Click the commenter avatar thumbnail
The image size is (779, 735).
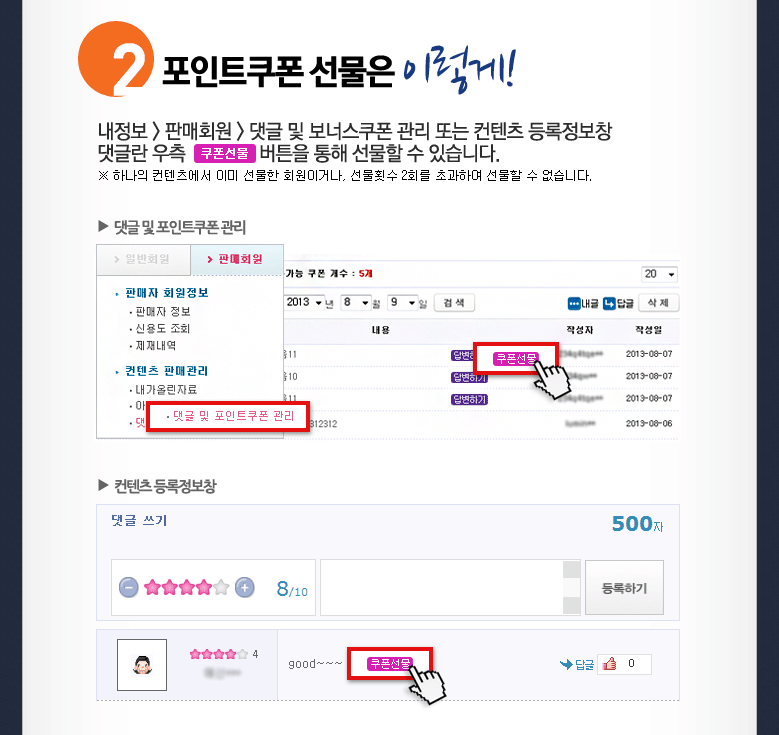tap(142, 665)
